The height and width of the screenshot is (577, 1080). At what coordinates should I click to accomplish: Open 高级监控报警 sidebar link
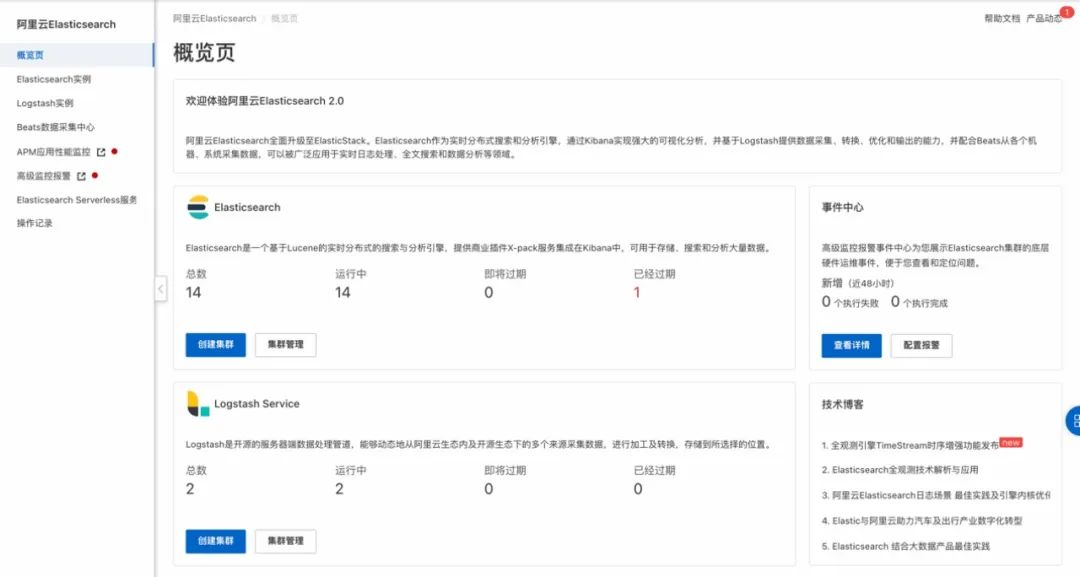pos(43,176)
